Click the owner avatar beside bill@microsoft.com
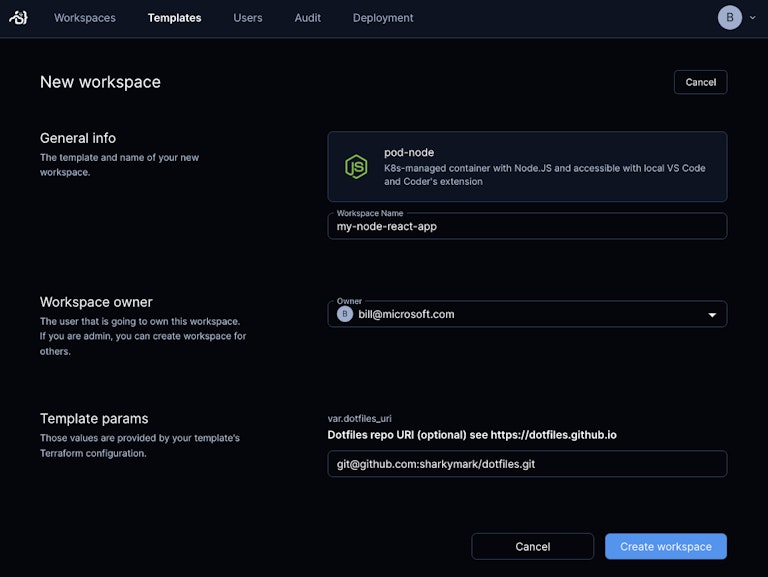The width and height of the screenshot is (768, 577). [345, 314]
